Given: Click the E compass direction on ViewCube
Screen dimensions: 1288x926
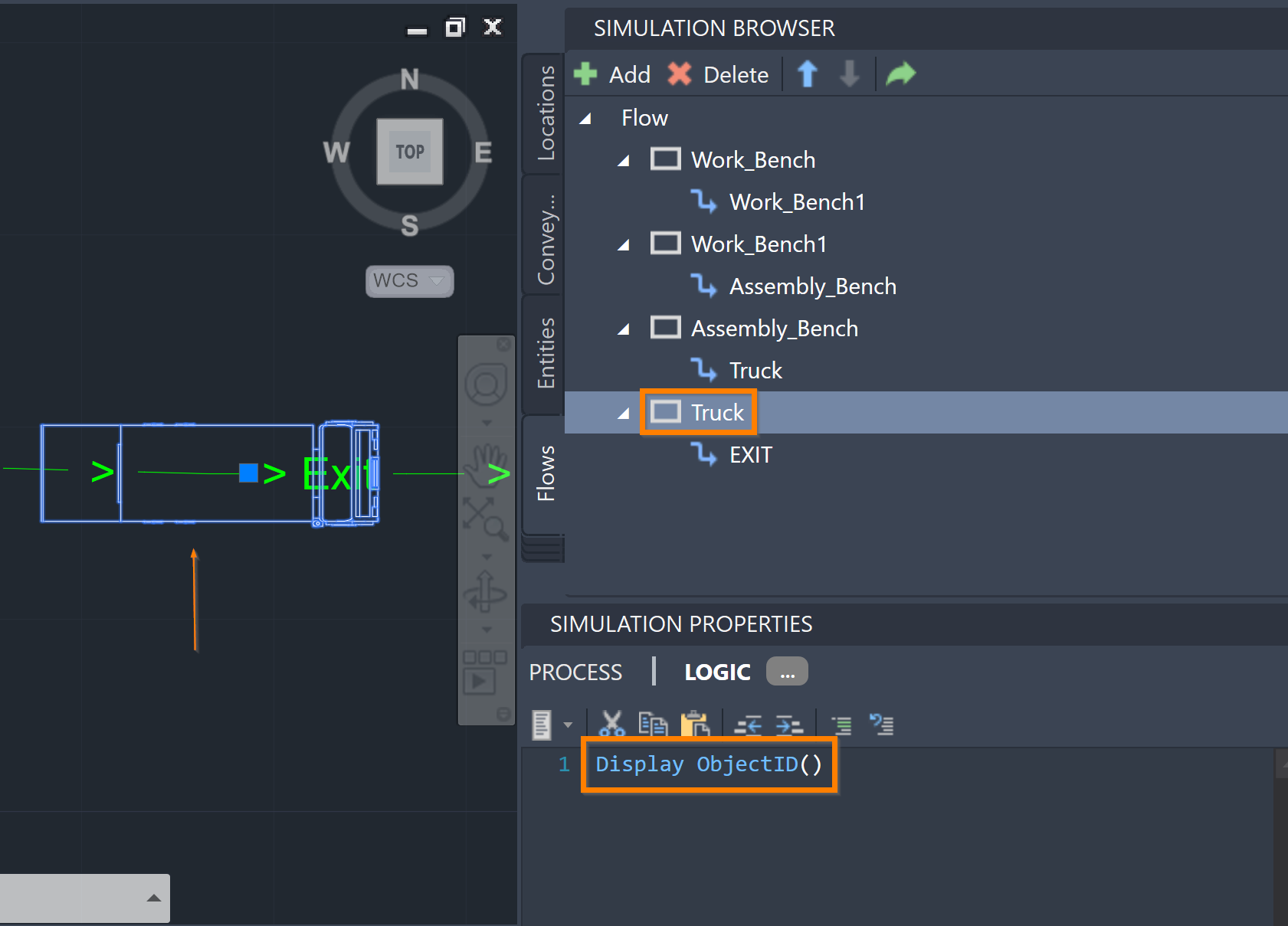Looking at the screenshot, I should pyautogui.click(x=483, y=152).
